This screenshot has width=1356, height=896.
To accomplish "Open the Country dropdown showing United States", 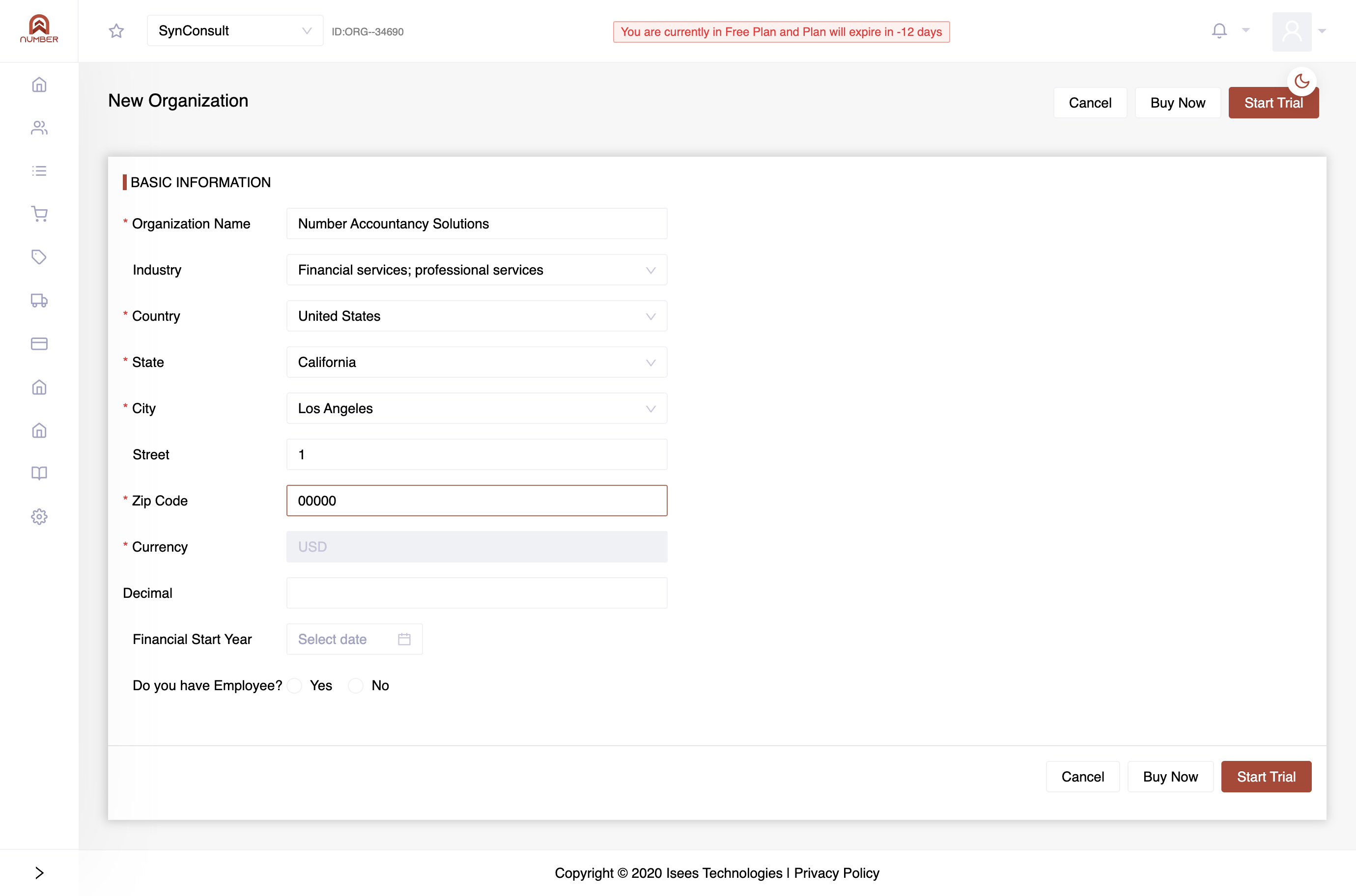I will 477,316.
